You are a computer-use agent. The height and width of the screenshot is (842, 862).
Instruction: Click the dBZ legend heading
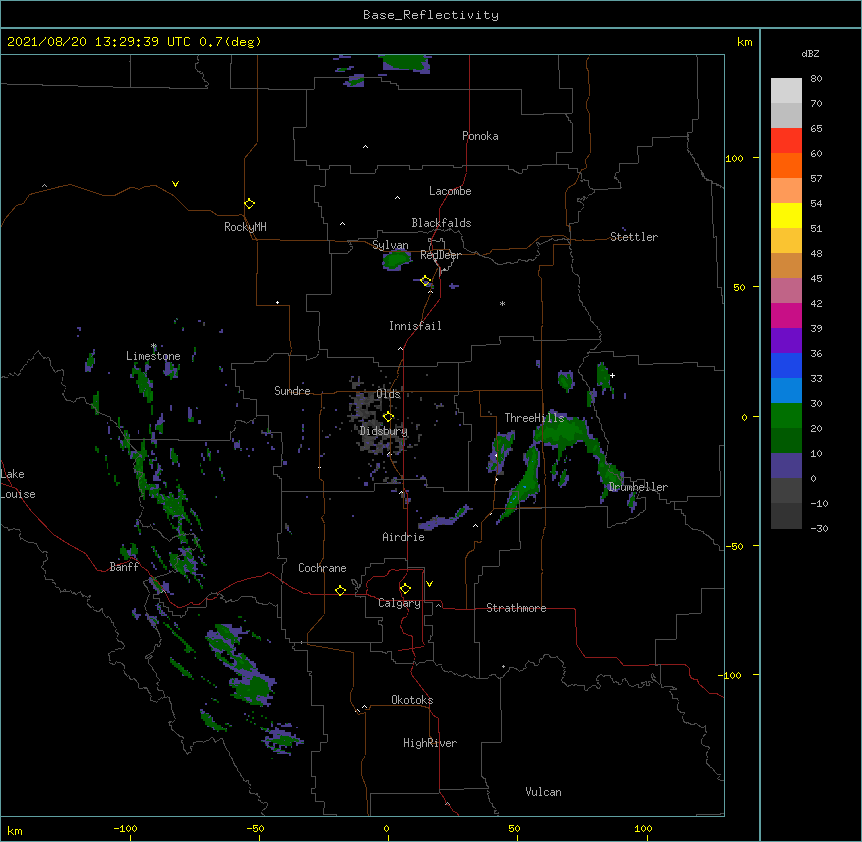[x=810, y=53]
